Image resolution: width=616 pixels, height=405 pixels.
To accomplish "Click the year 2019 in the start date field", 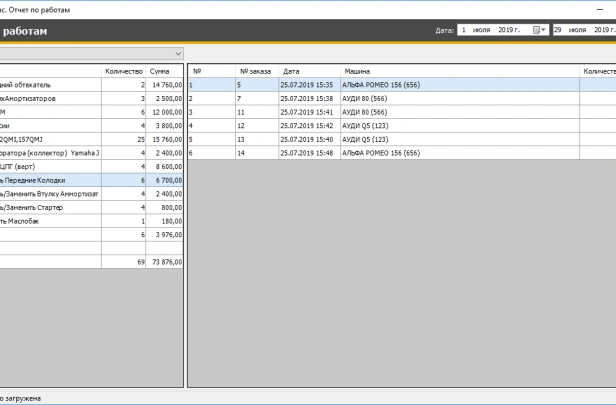I will (x=510, y=30).
